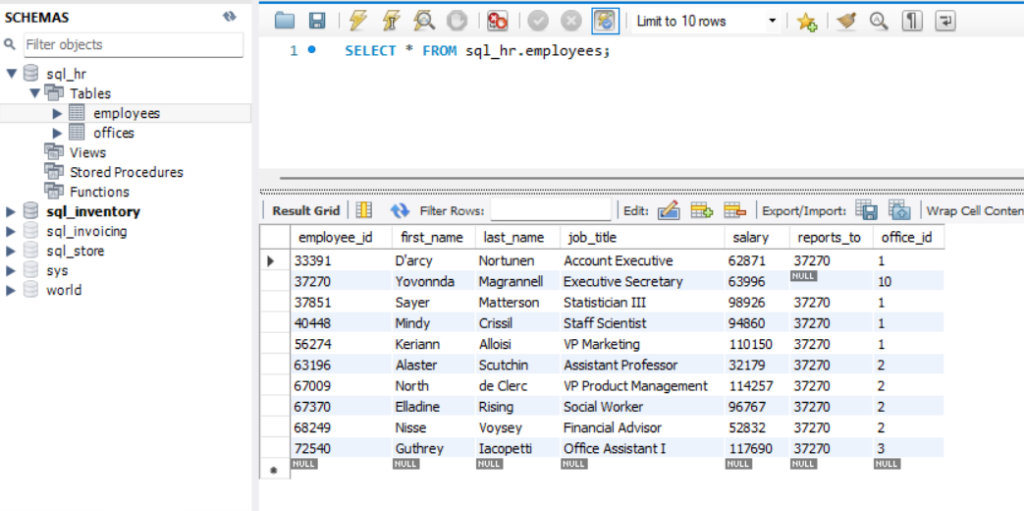Run Explain with the magnifier-lightning icon

coord(424,21)
